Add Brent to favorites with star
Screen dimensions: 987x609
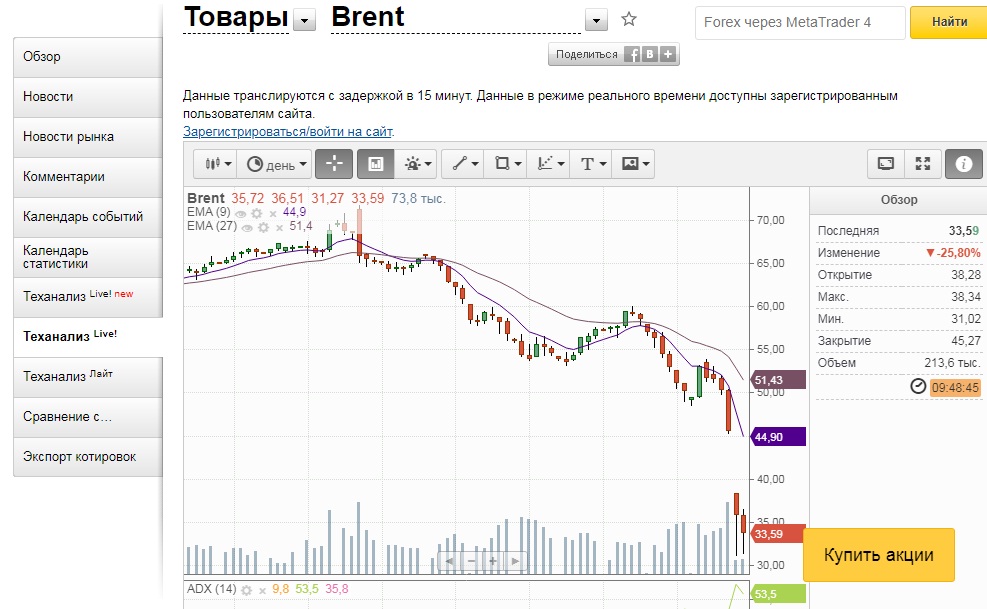pos(629,19)
